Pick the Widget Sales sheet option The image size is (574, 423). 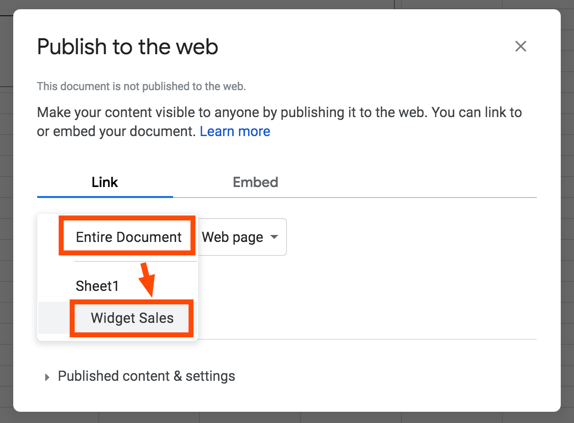(x=132, y=318)
